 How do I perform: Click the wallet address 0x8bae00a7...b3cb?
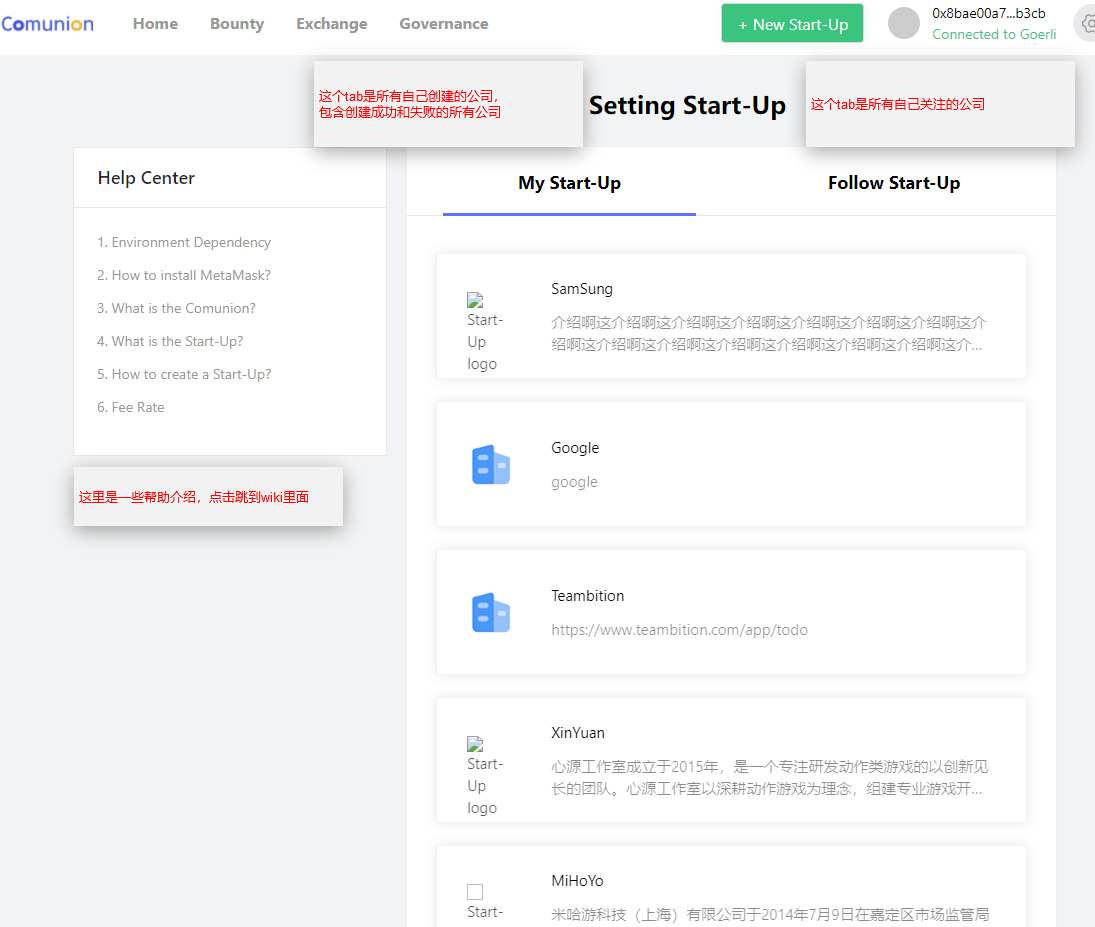tap(988, 13)
